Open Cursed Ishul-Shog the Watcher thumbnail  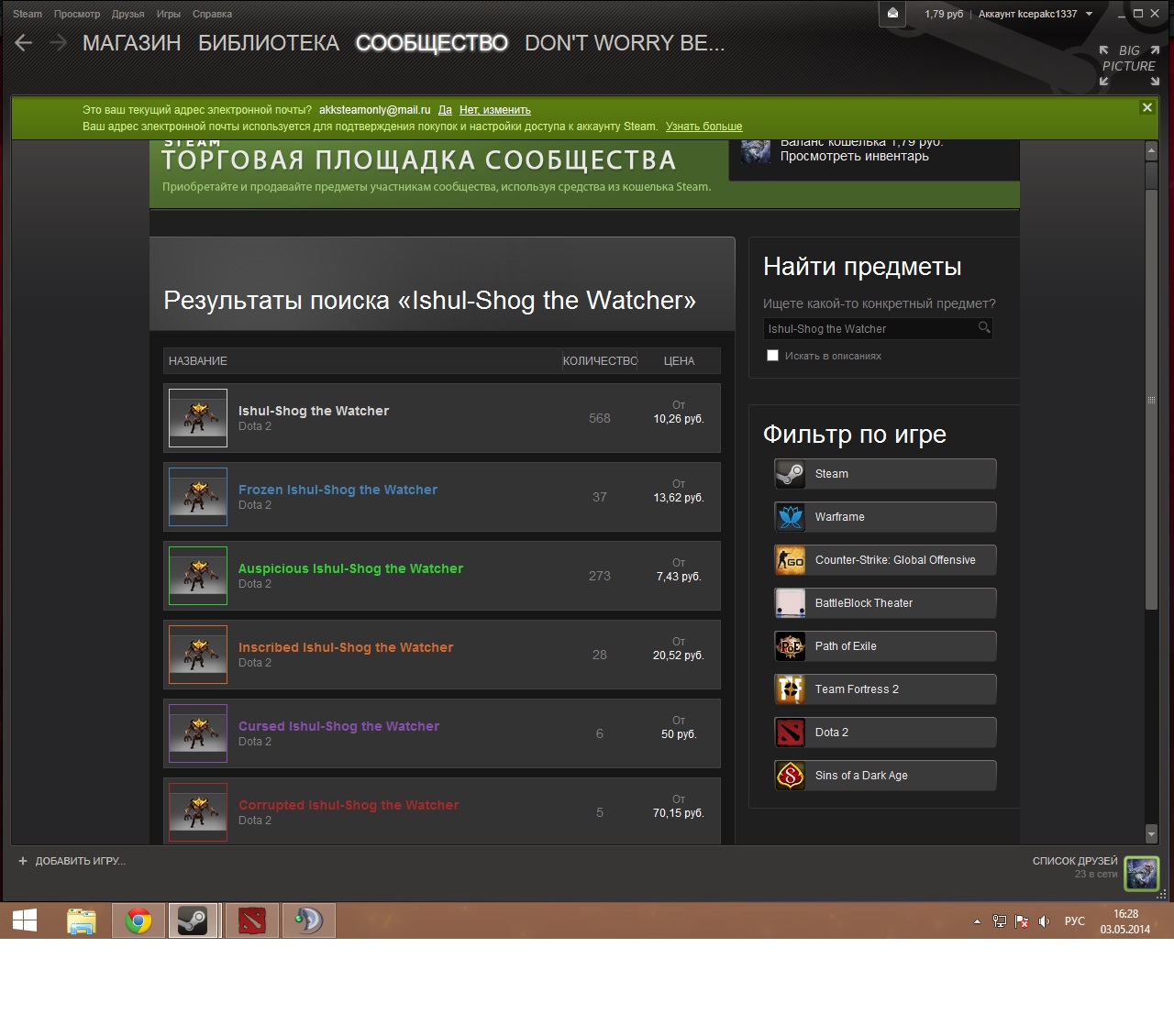(x=198, y=733)
